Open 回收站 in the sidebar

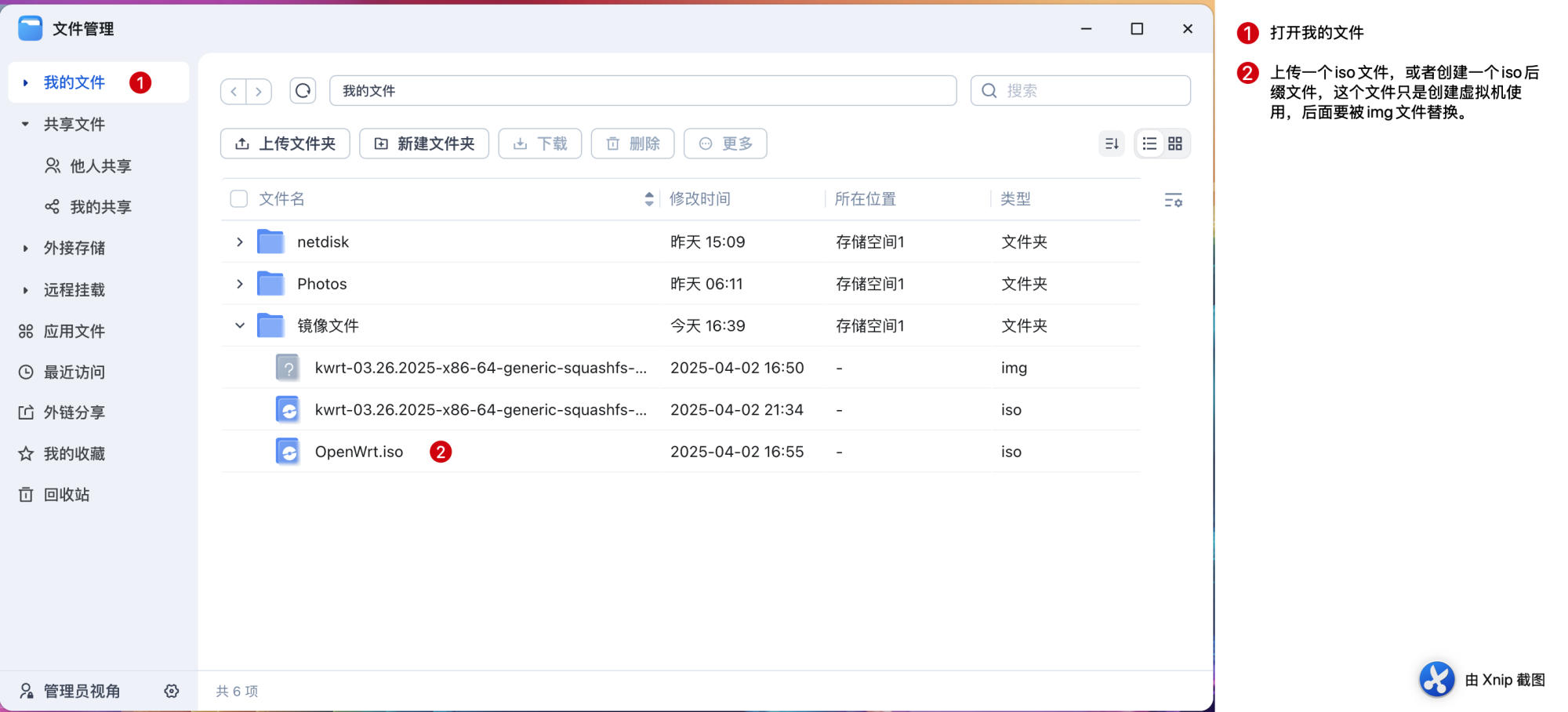[x=66, y=495]
